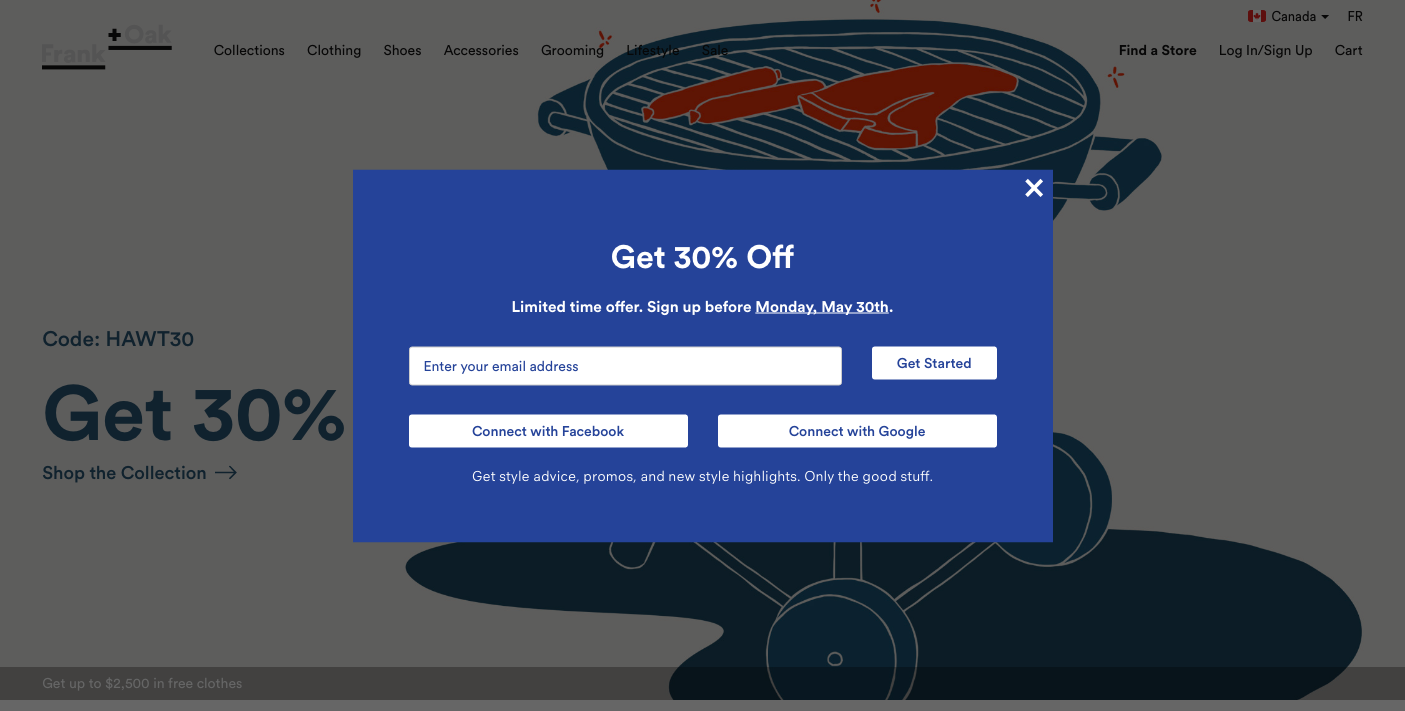
Task: Click the Frank + Oak logo
Action: coord(107,48)
